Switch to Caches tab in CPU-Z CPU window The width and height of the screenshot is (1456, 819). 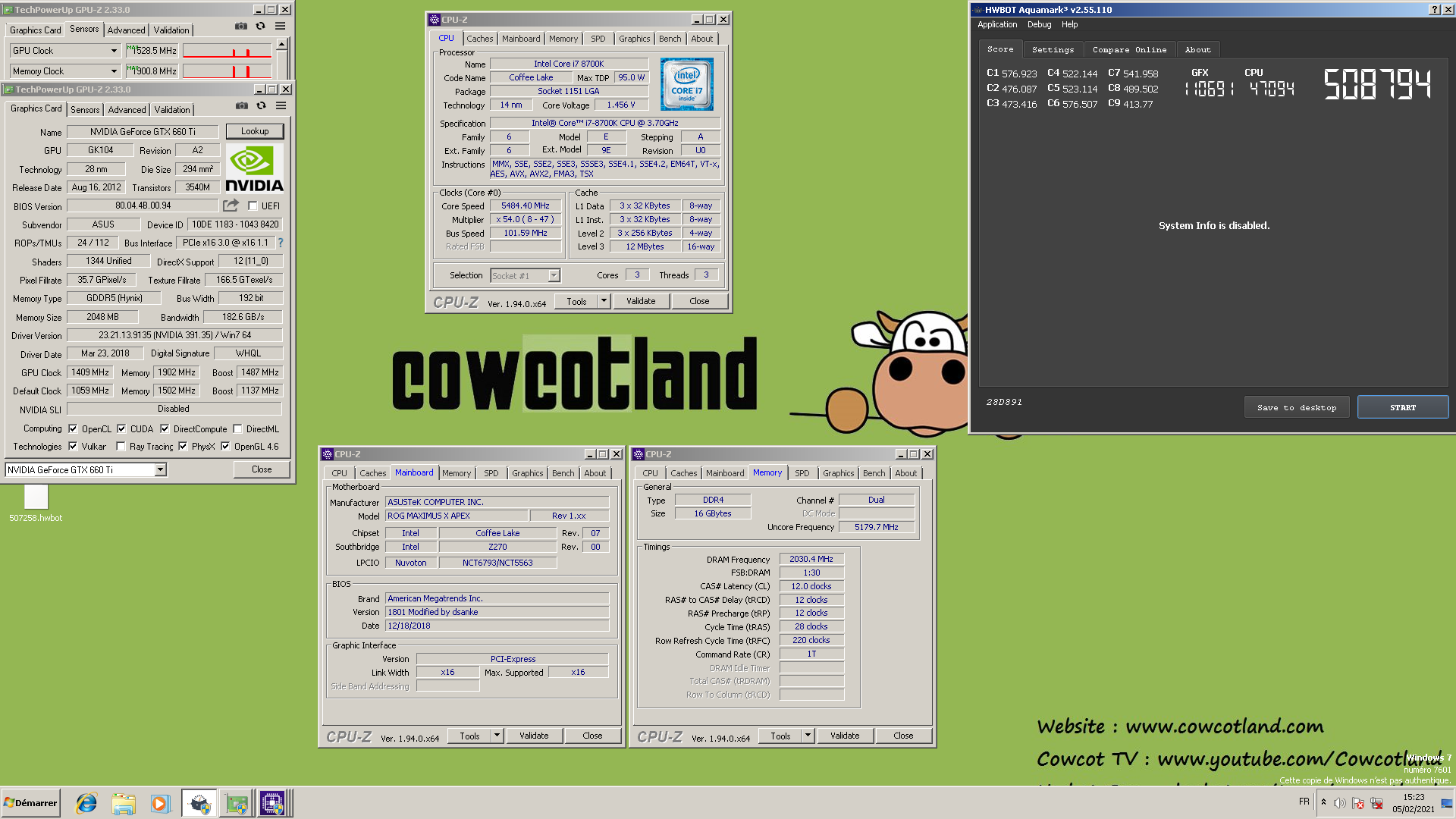click(x=479, y=39)
